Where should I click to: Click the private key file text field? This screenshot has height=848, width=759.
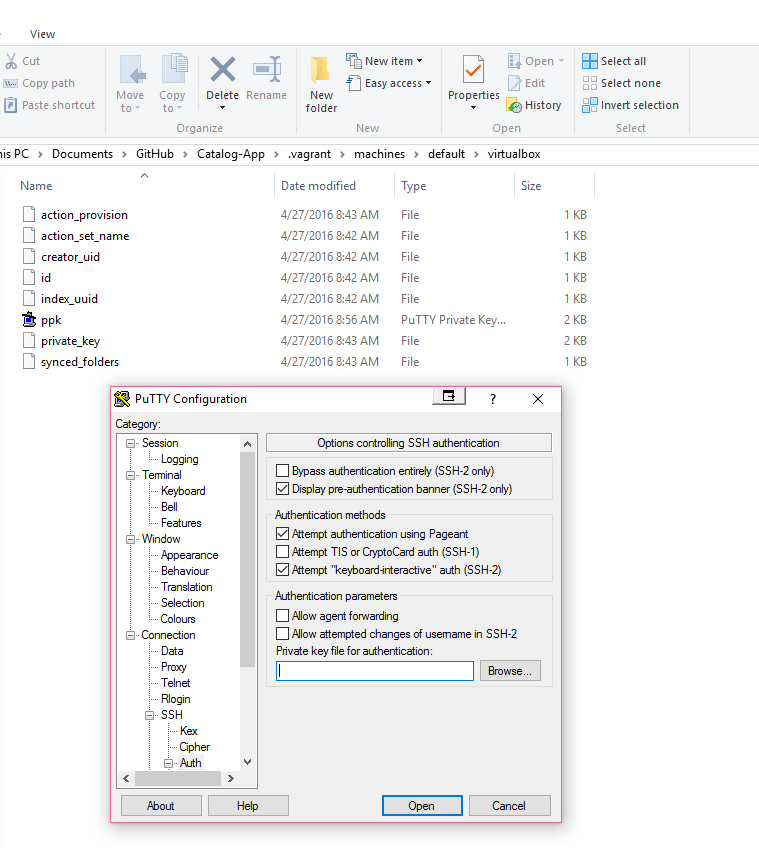[375, 671]
